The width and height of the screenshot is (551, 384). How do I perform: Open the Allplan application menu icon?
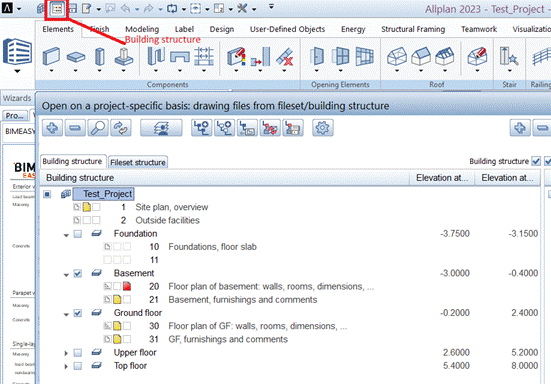[x=7, y=8]
